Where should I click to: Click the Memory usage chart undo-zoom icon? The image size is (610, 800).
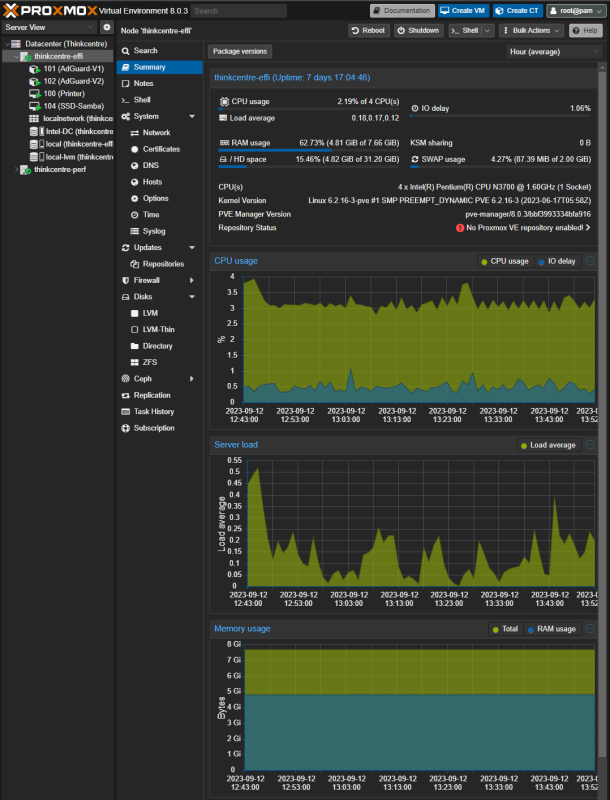[x=590, y=629]
